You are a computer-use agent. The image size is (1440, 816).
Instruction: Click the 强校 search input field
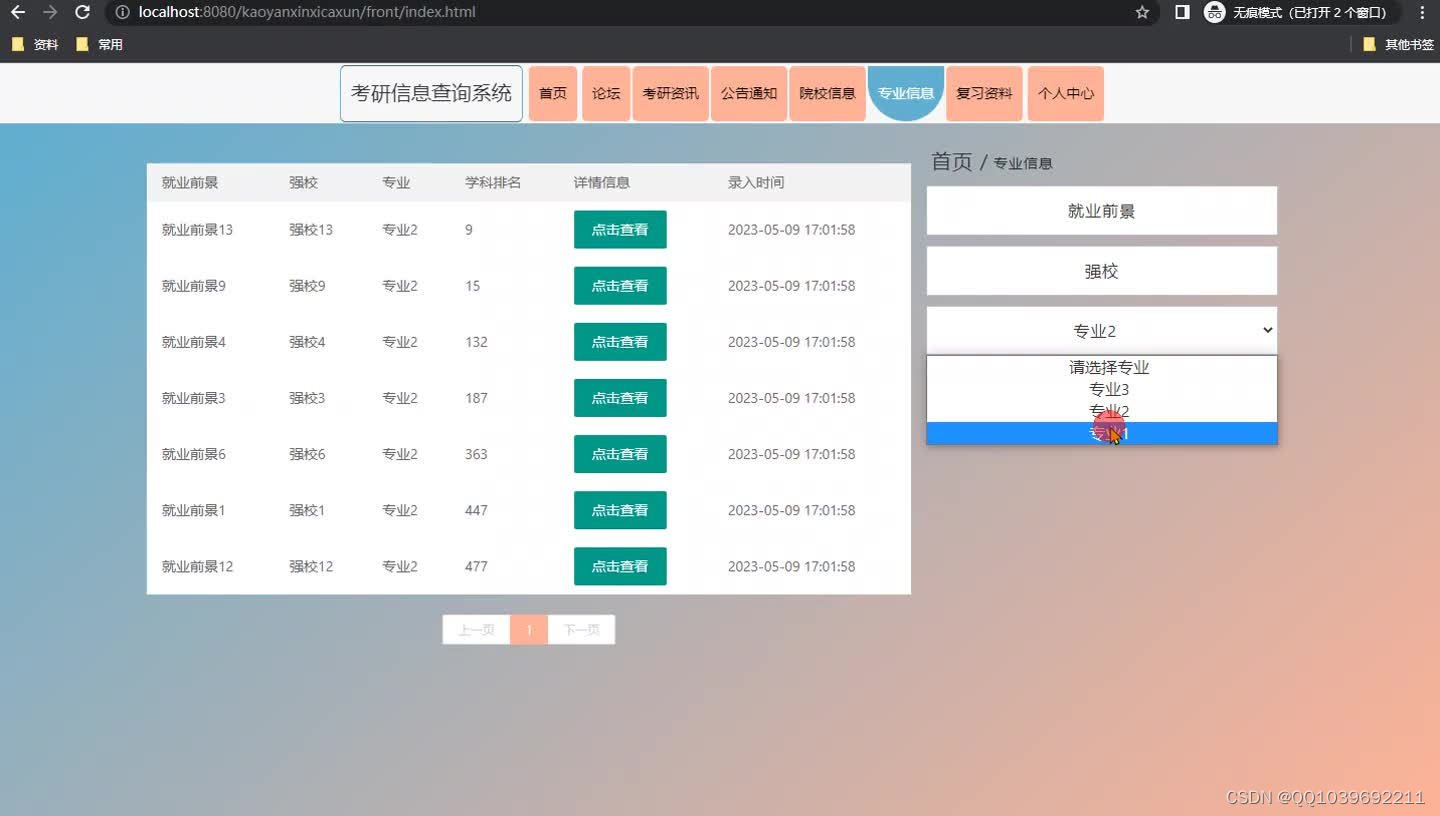(1102, 271)
